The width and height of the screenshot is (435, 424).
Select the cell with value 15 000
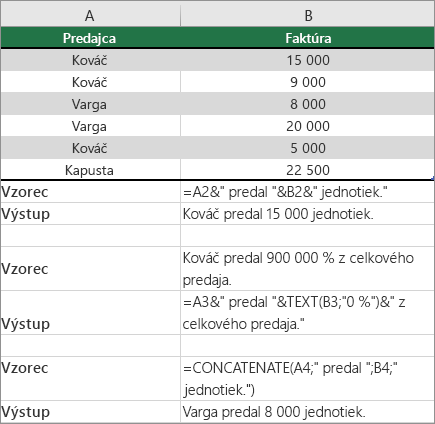point(307,60)
